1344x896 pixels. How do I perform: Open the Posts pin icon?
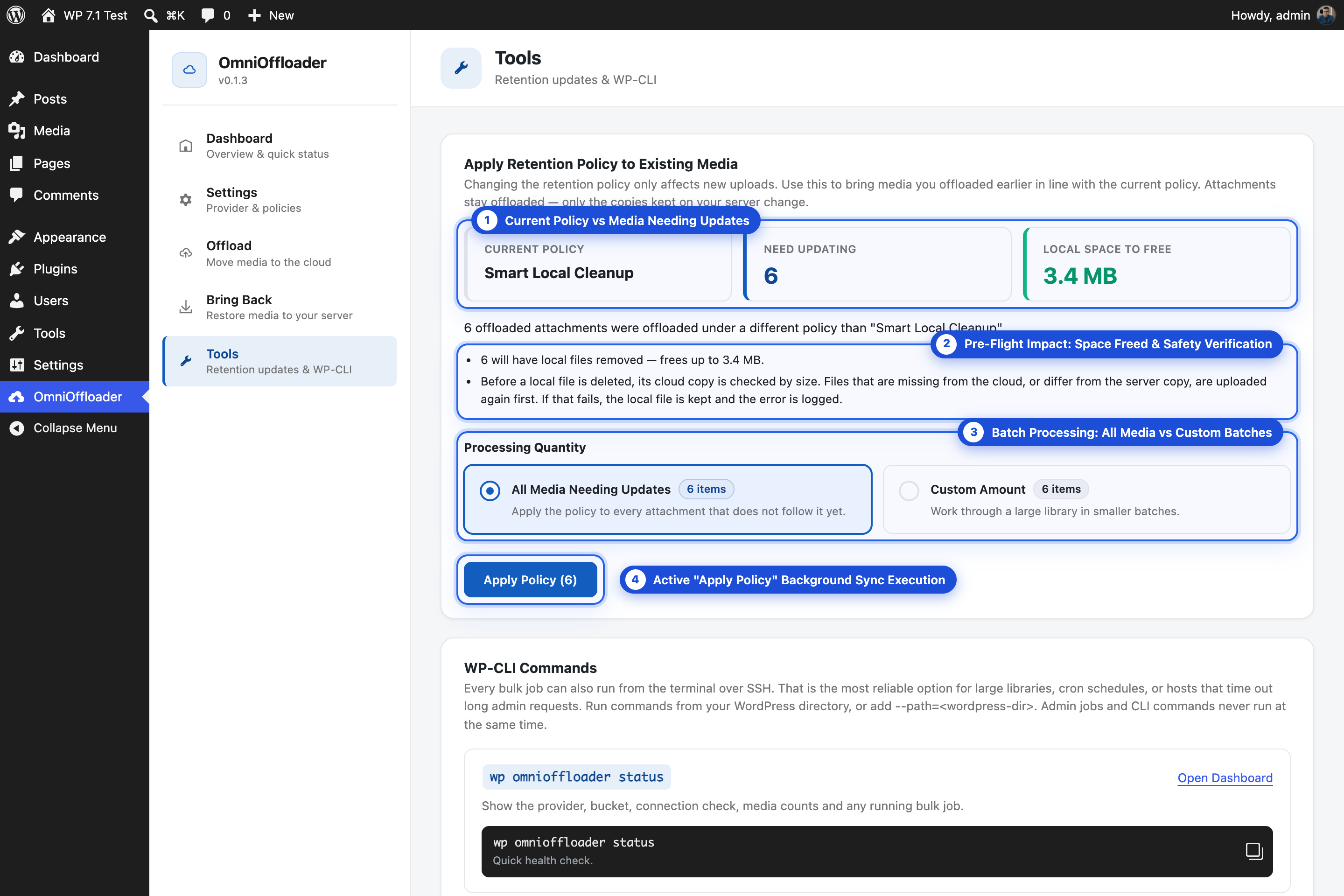coord(17,99)
